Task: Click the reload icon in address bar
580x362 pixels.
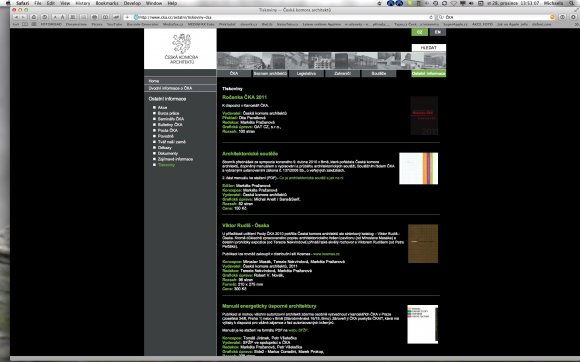Action: tap(431, 17)
